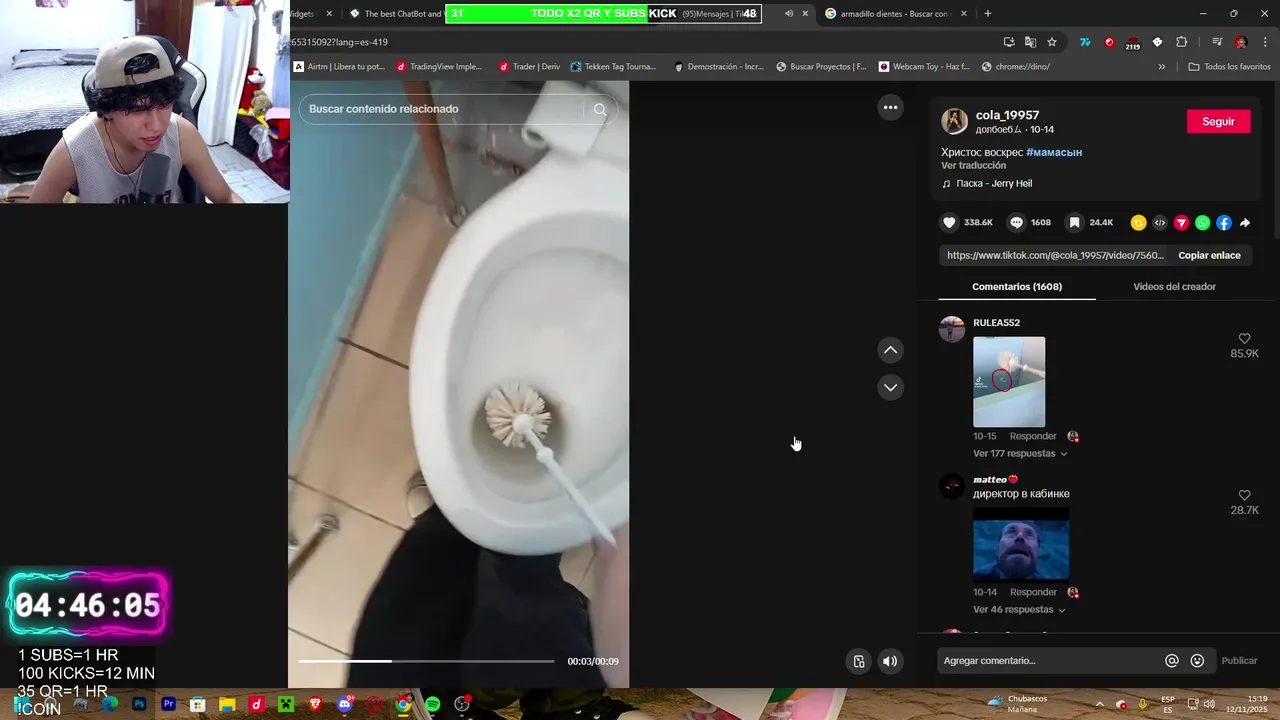This screenshot has height=720, width=1280.
Task: Switch to Videos del creador tab
Action: pyautogui.click(x=1174, y=287)
